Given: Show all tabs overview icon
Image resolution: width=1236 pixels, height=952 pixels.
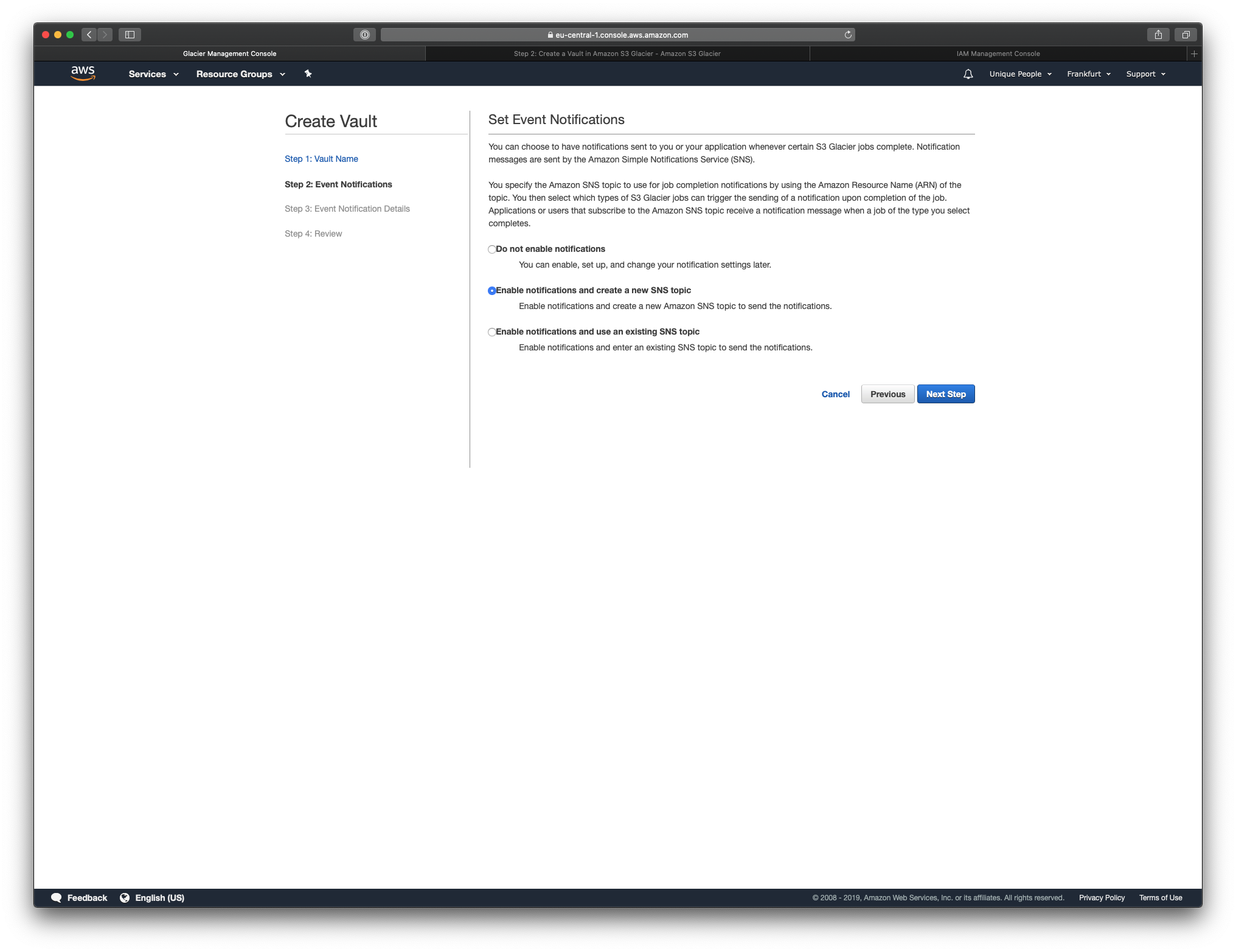Looking at the screenshot, I should pyautogui.click(x=1186, y=35).
